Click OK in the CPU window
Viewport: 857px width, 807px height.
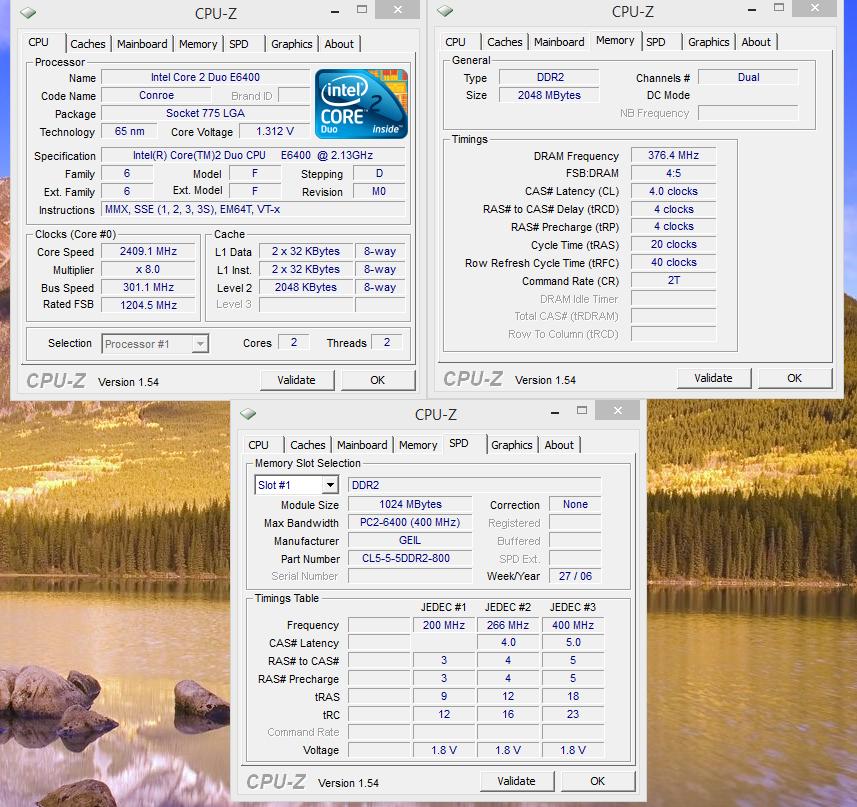(x=378, y=380)
